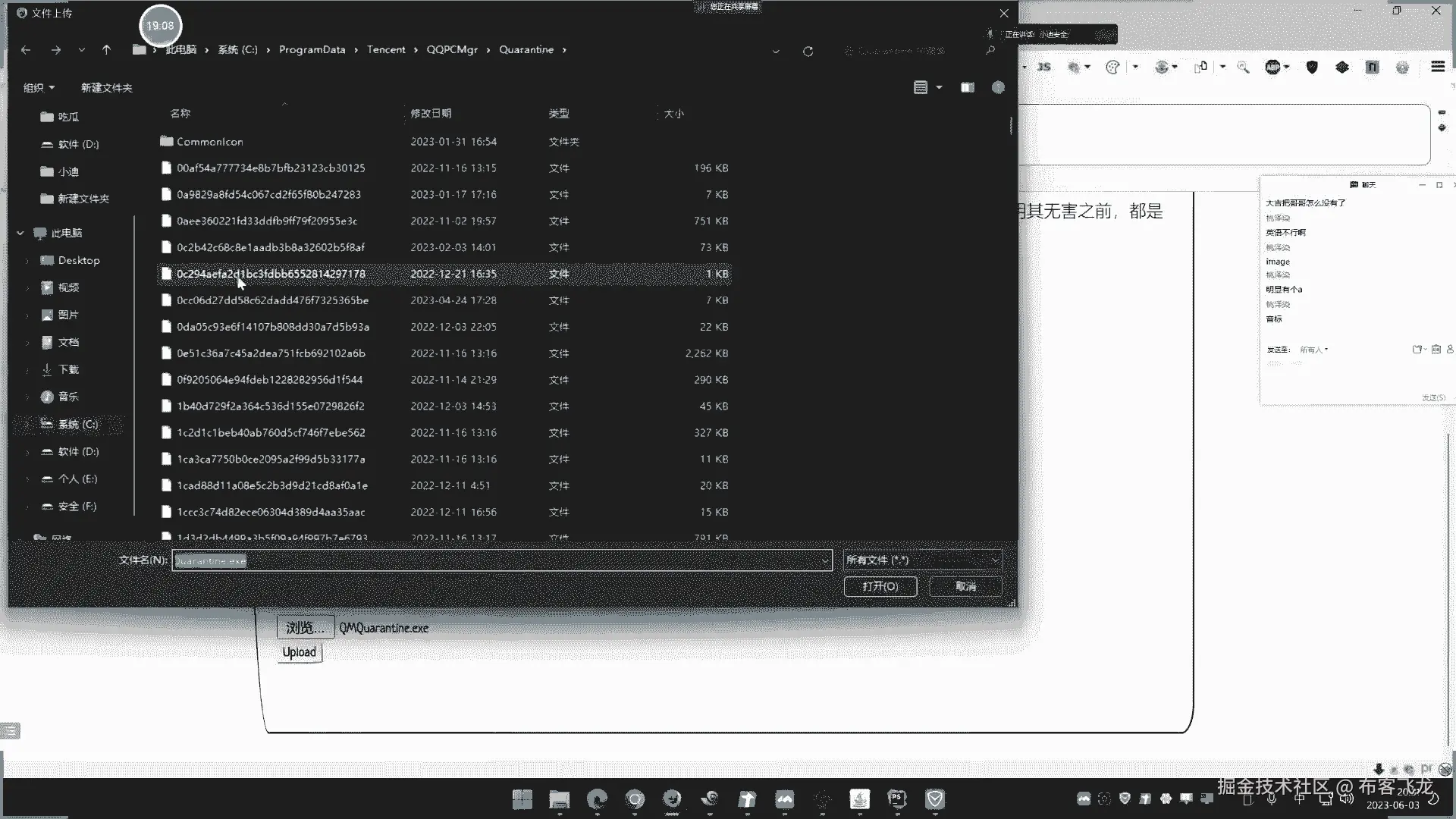Open the JS extension icon in browser toolbar
1456x819 pixels.
pyautogui.click(x=1044, y=67)
